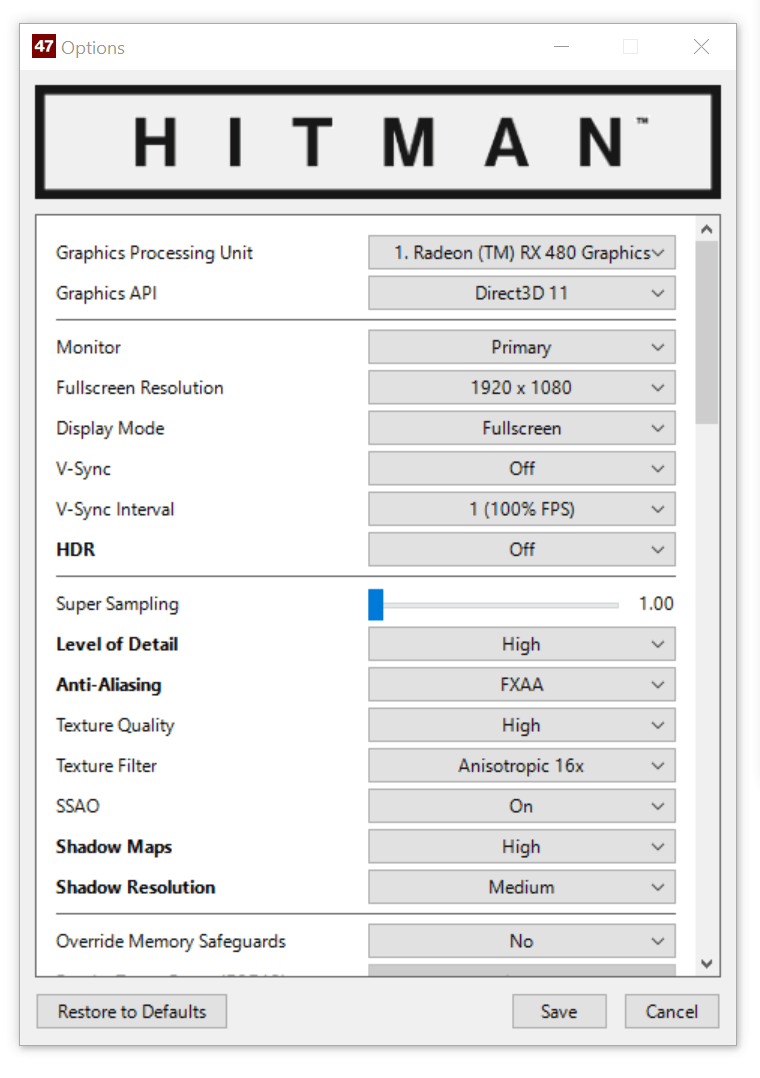
Task: Expand the Shadow Maps dropdown
Action: click(521, 847)
